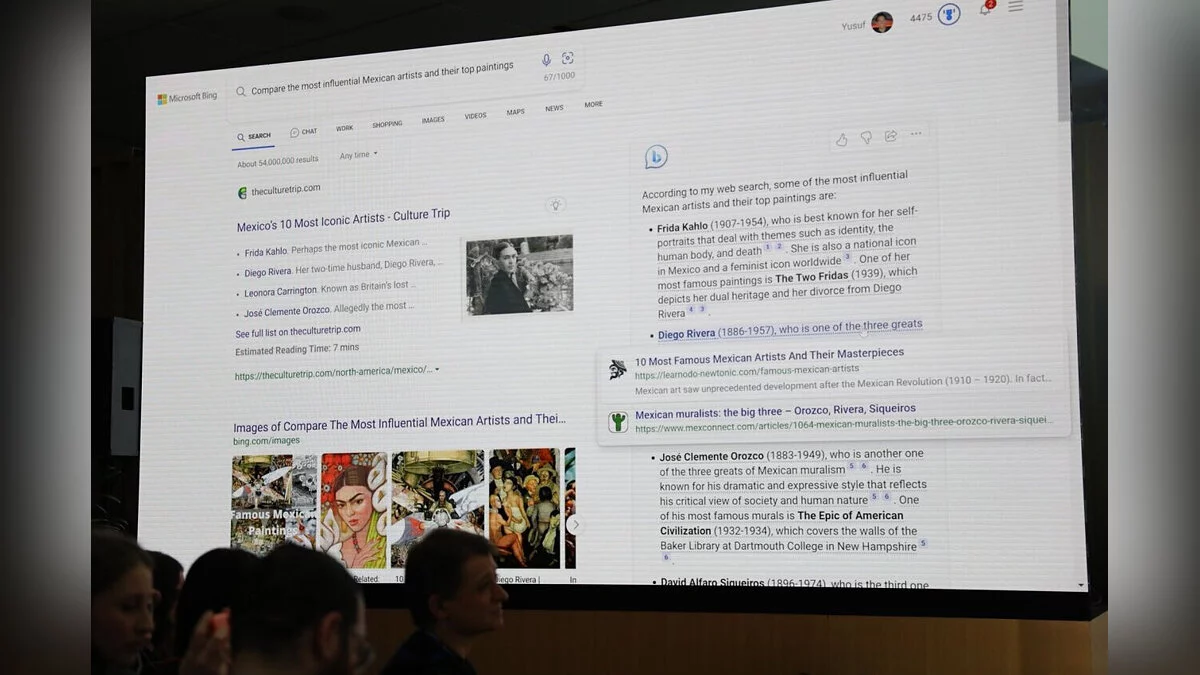Open 10 Most Famous Mexican Artists And Their Masterpieces
1200x675 pixels.
pos(769,355)
